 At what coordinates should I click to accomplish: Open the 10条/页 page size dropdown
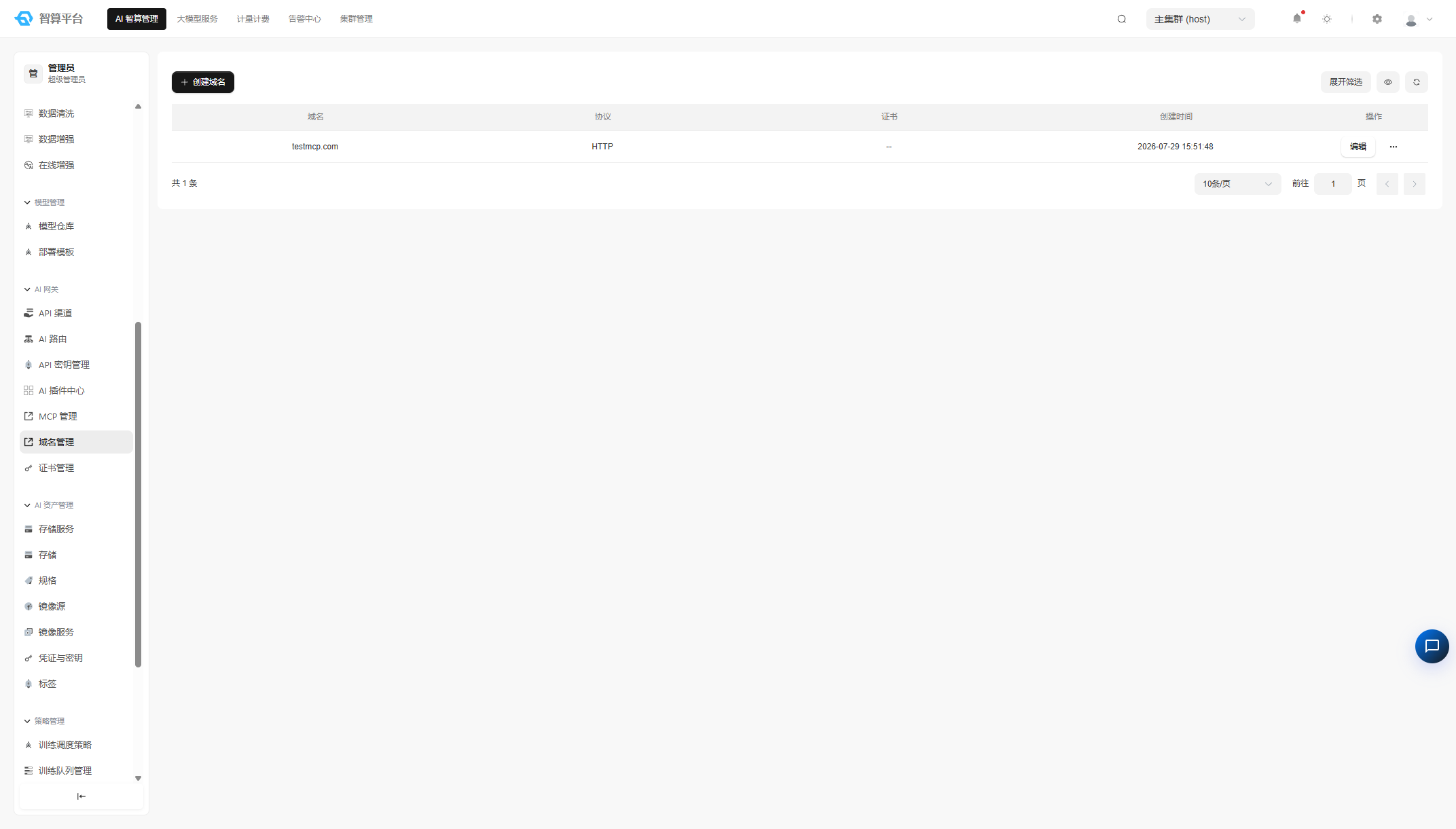coord(1237,184)
